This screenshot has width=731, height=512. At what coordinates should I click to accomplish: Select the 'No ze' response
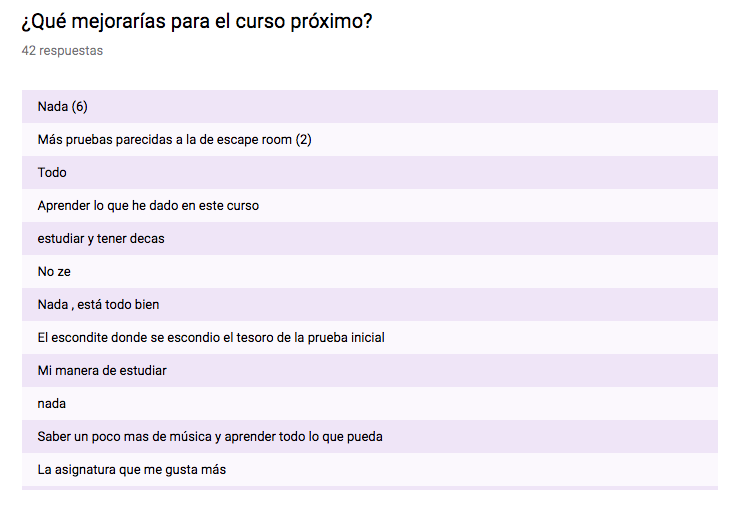(370, 271)
